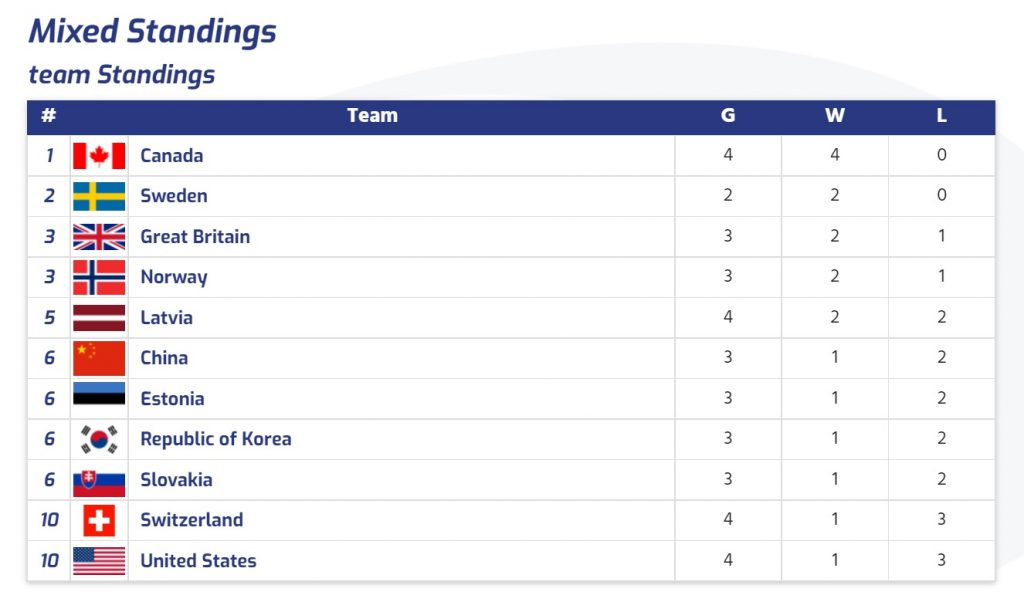Sort by the W column header
The width and height of the screenshot is (1024, 602).
coord(835,116)
